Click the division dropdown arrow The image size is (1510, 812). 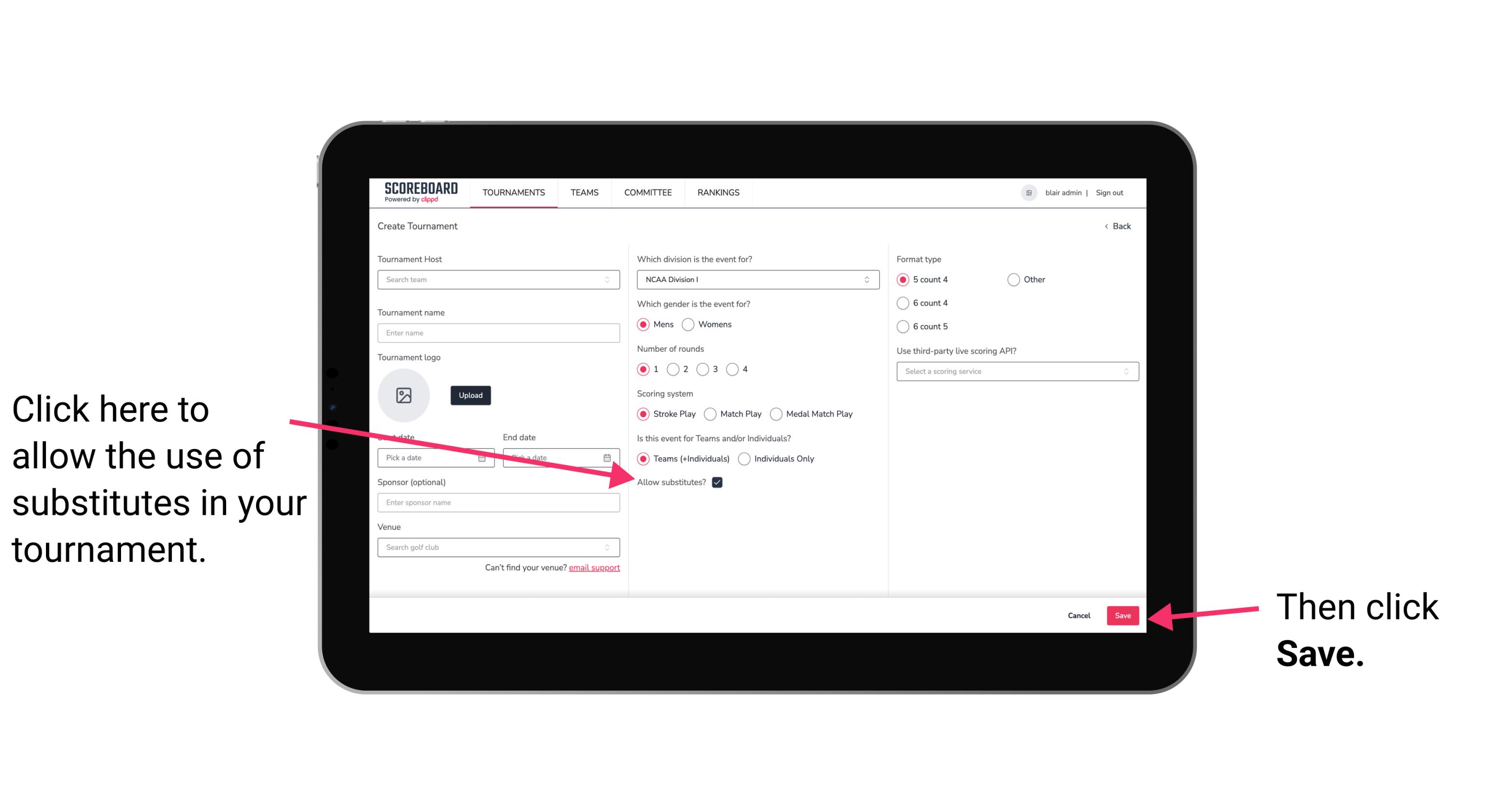pos(868,280)
